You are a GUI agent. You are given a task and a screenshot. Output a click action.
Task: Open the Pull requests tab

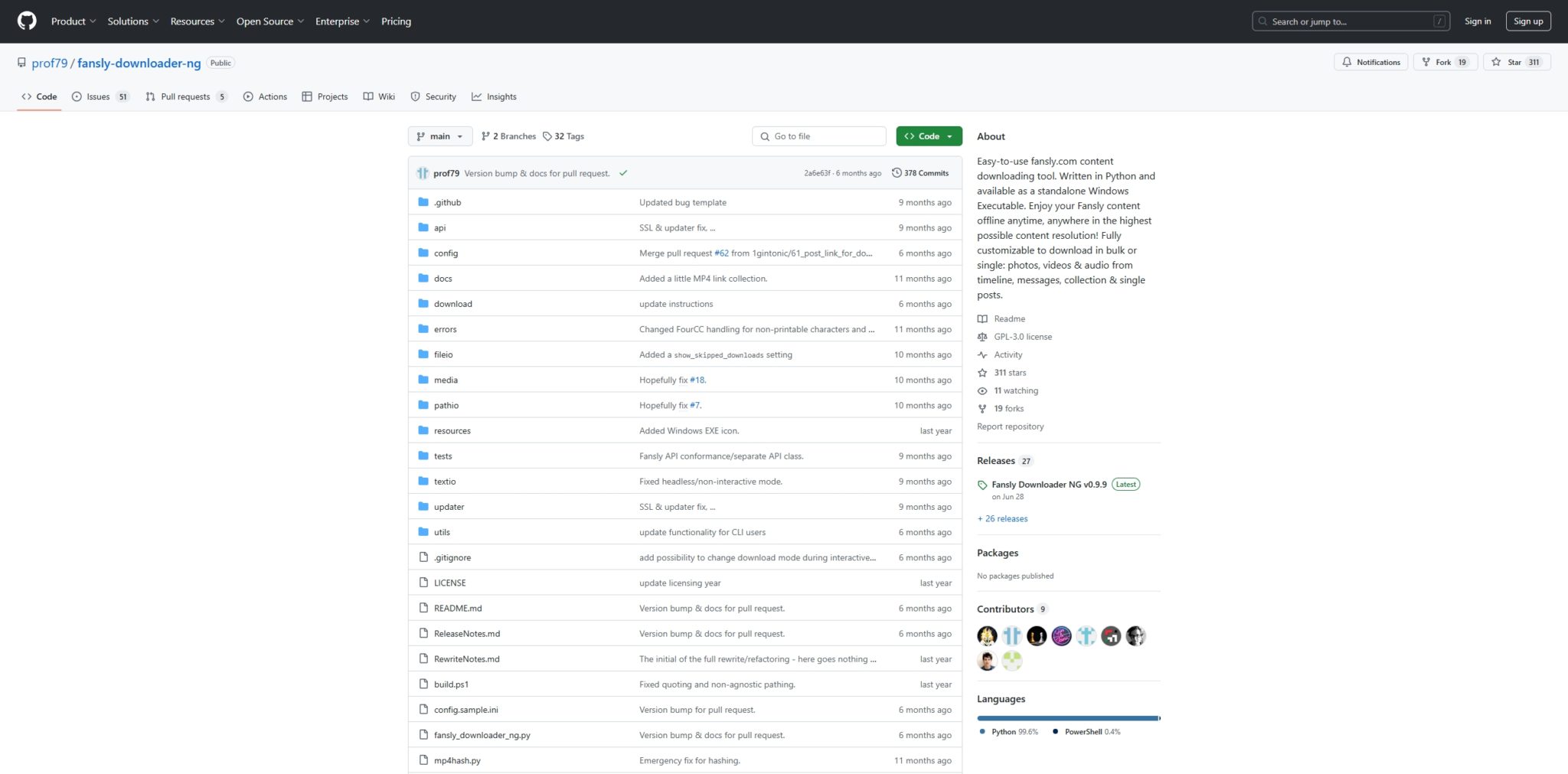pyautogui.click(x=186, y=96)
